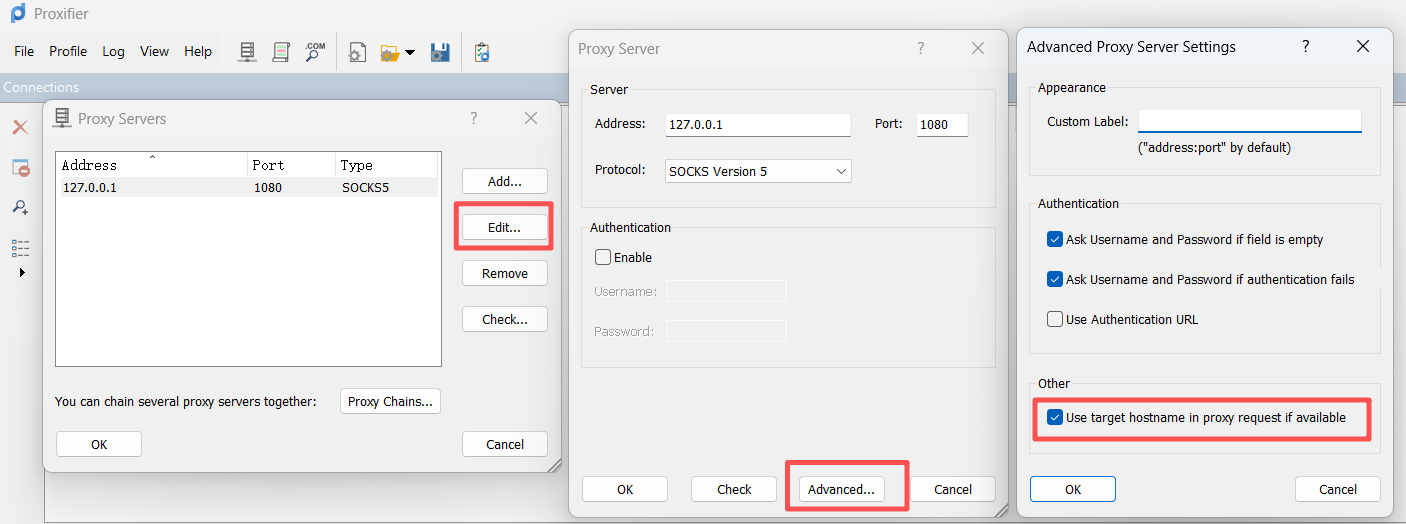The height and width of the screenshot is (524, 1406).
Task: Toggle Use Authentication URL checkbox
Action: (1054, 319)
